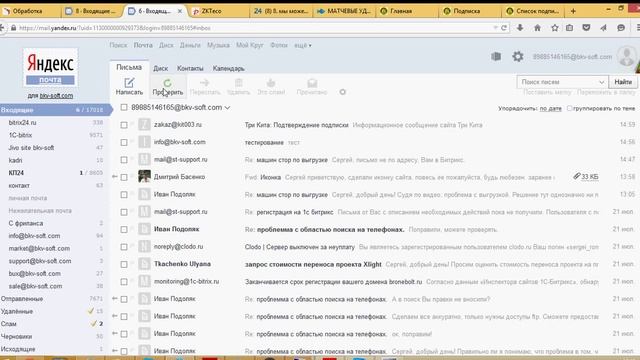Click the browser reload icon in the address bar
Screen dimensions: 640x360
[504, 28]
